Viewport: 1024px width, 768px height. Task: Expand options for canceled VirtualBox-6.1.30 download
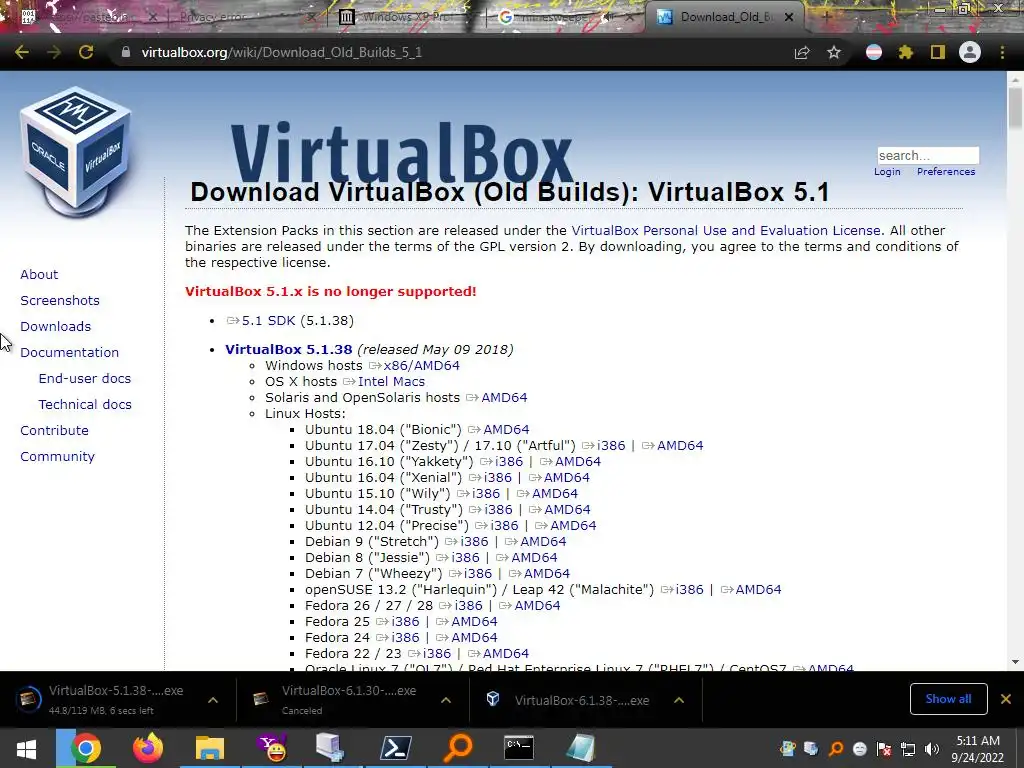tap(446, 700)
